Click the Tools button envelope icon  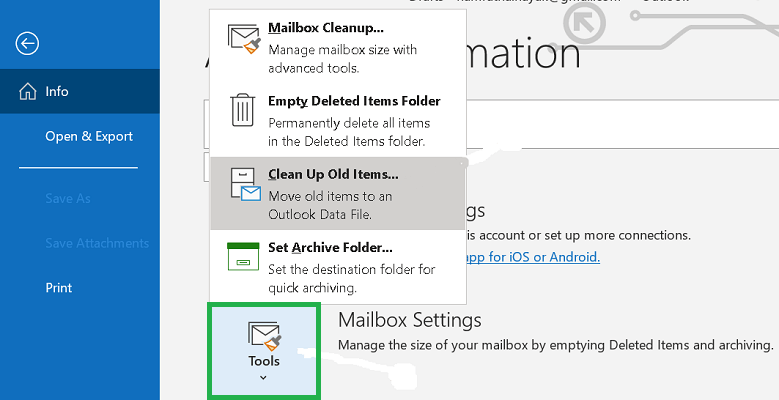click(x=265, y=336)
